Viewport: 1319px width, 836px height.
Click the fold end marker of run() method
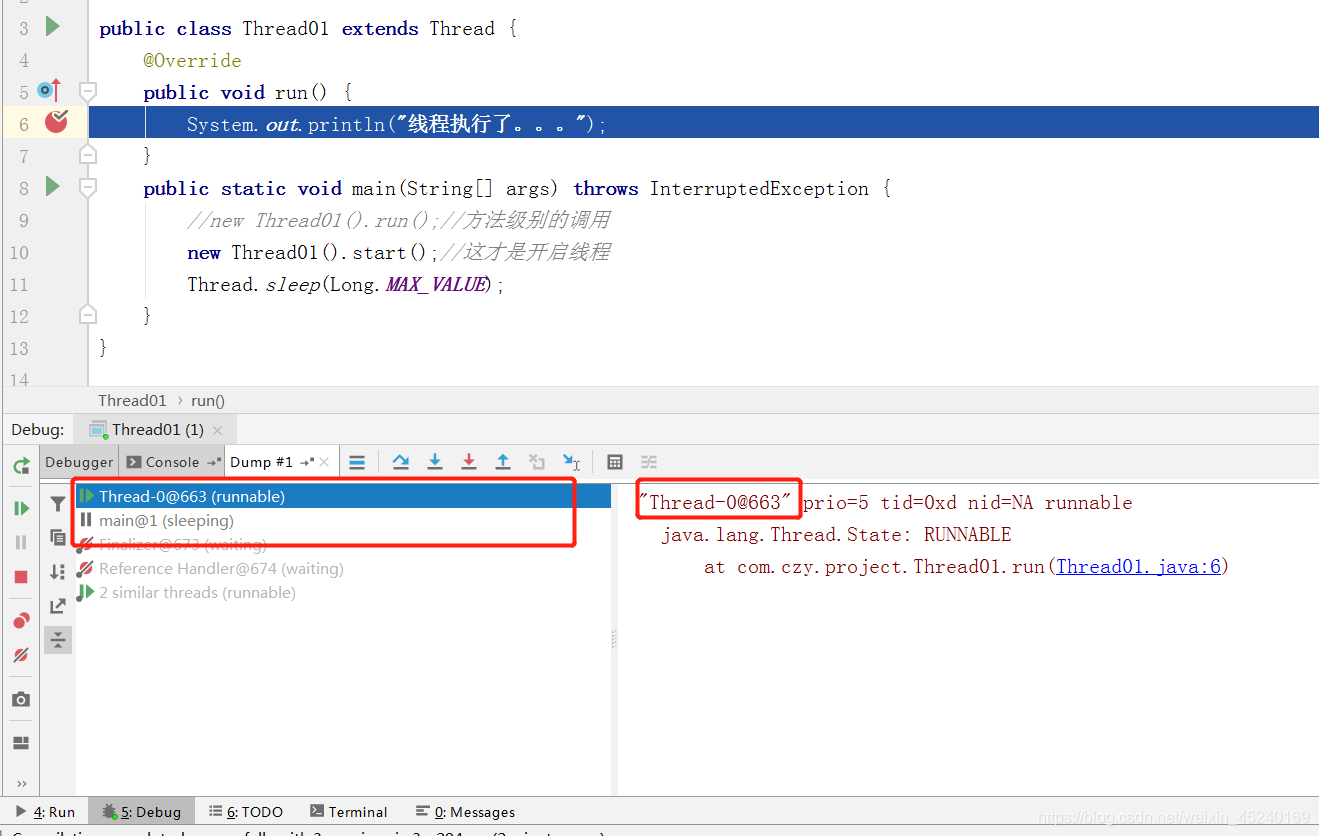point(88,155)
